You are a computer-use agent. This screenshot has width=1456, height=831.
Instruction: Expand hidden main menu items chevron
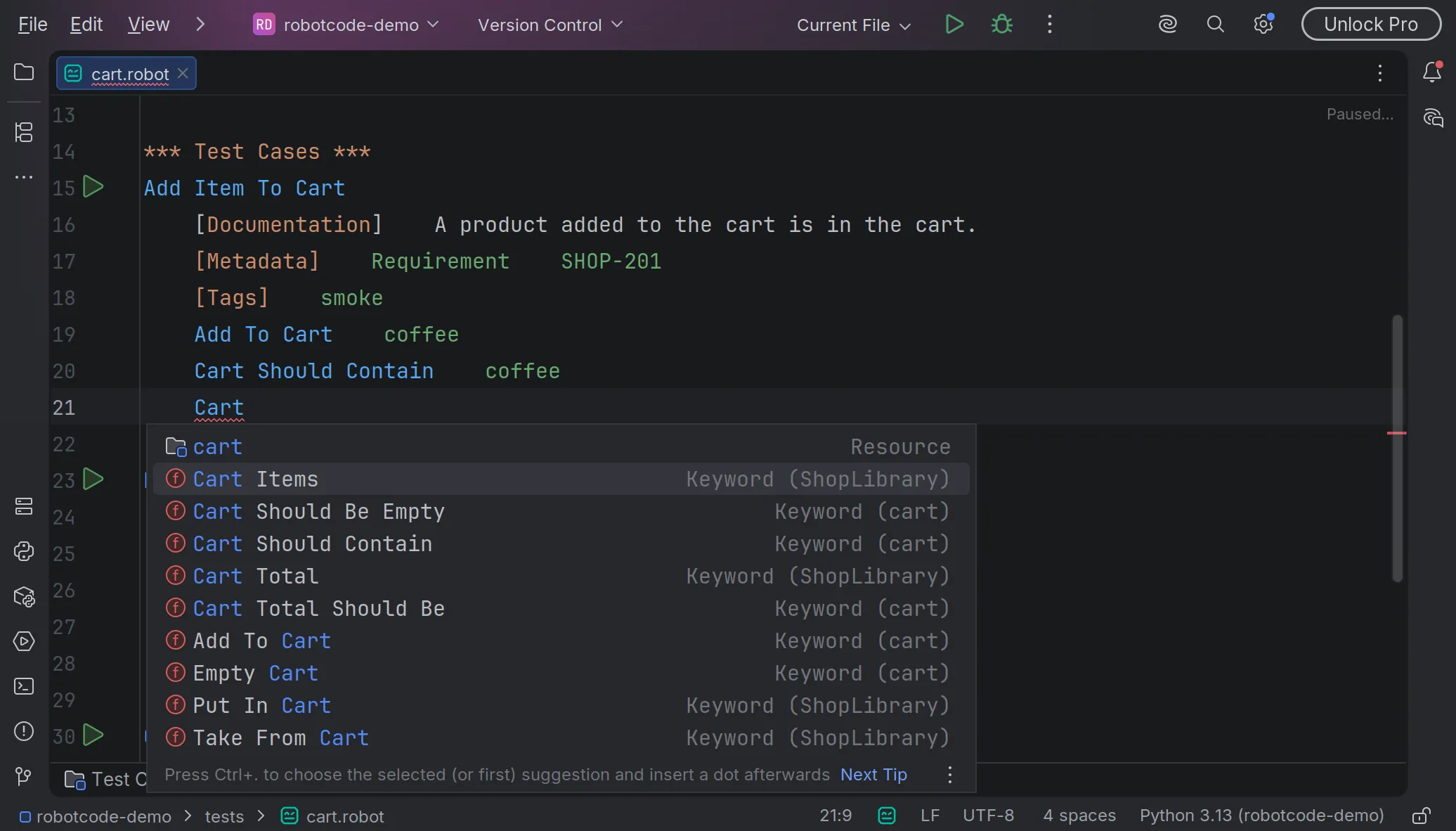[x=200, y=25]
